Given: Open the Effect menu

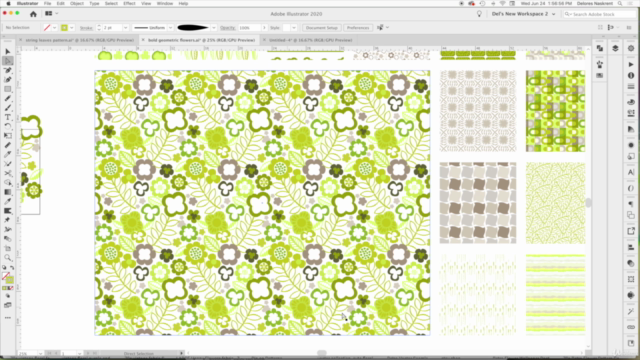Looking at the screenshot, I should click(129, 3).
